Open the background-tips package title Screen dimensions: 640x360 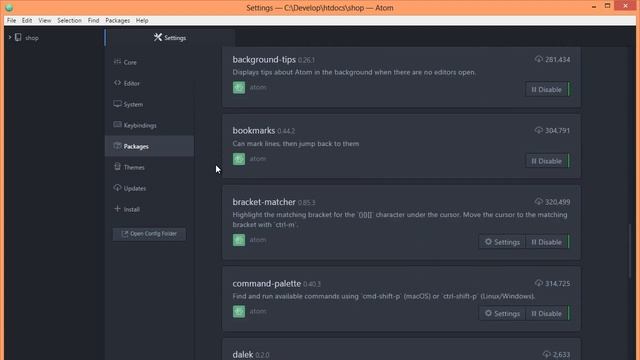(264, 60)
